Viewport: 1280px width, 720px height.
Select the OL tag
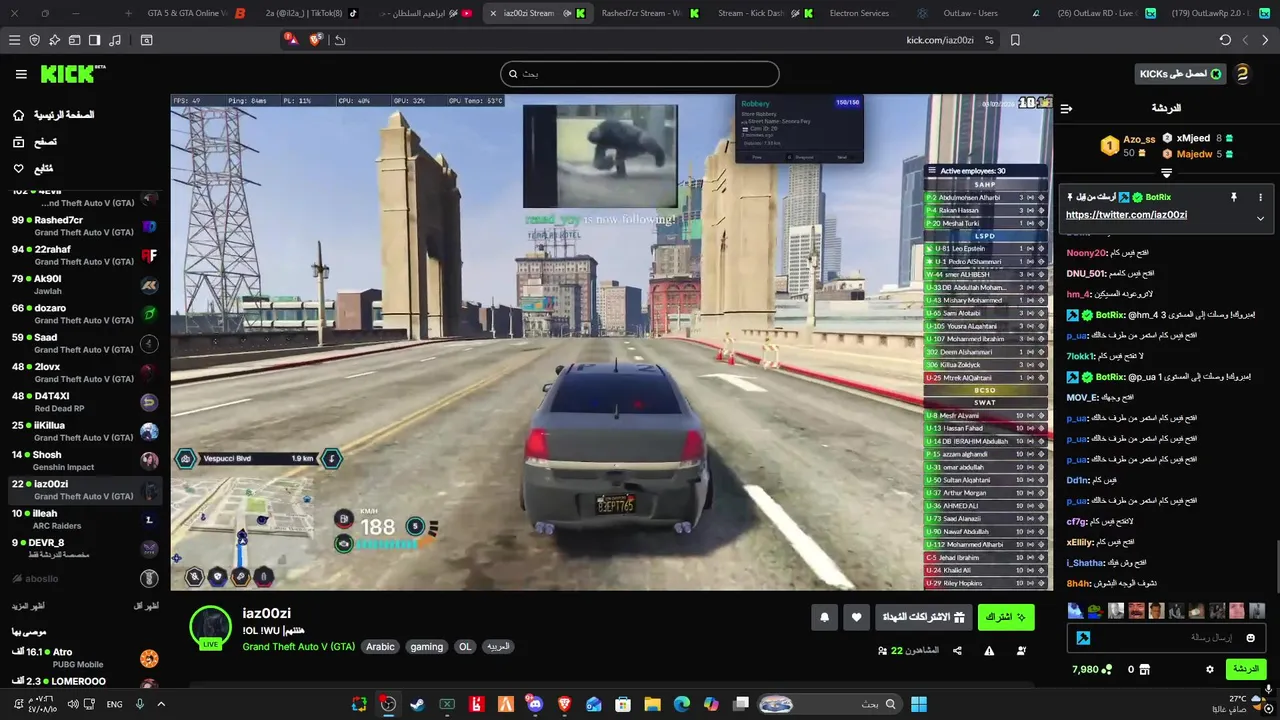465,647
